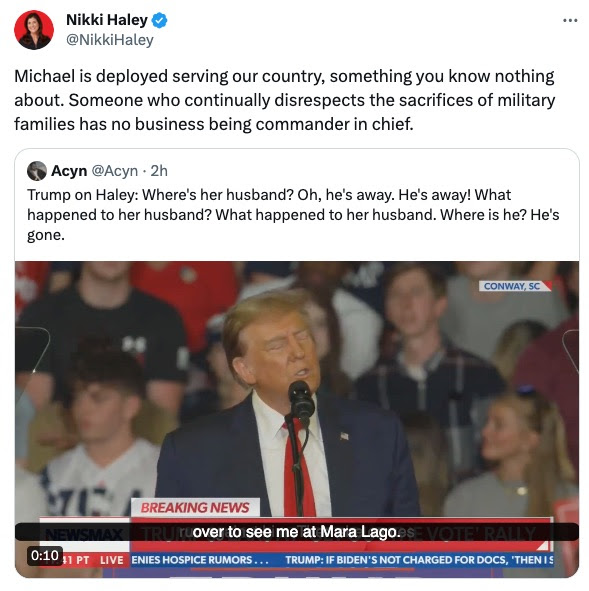
Task: Click the 'over to see me' caption bar
Action: [x=297, y=532]
